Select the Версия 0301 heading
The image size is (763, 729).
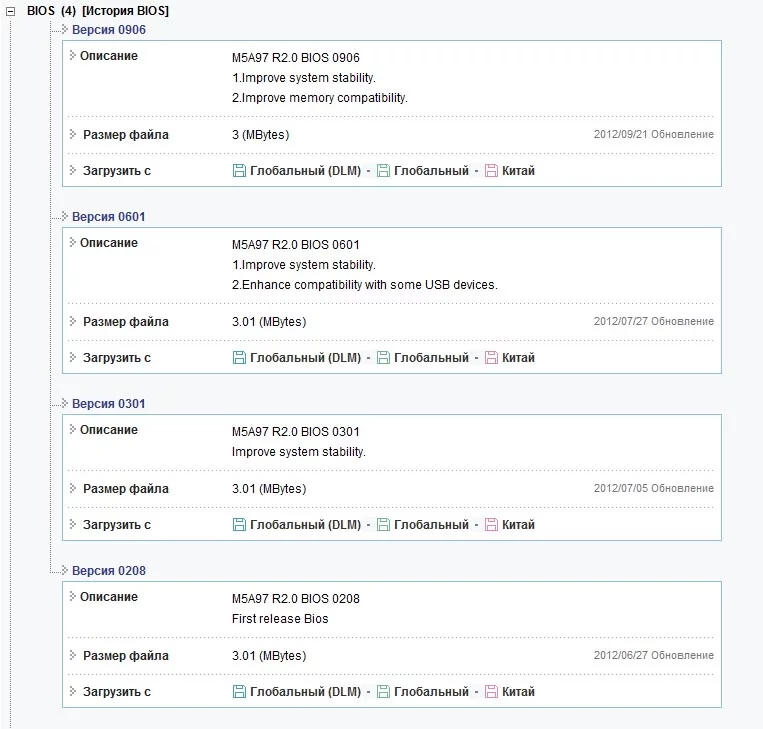(x=108, y=404)
